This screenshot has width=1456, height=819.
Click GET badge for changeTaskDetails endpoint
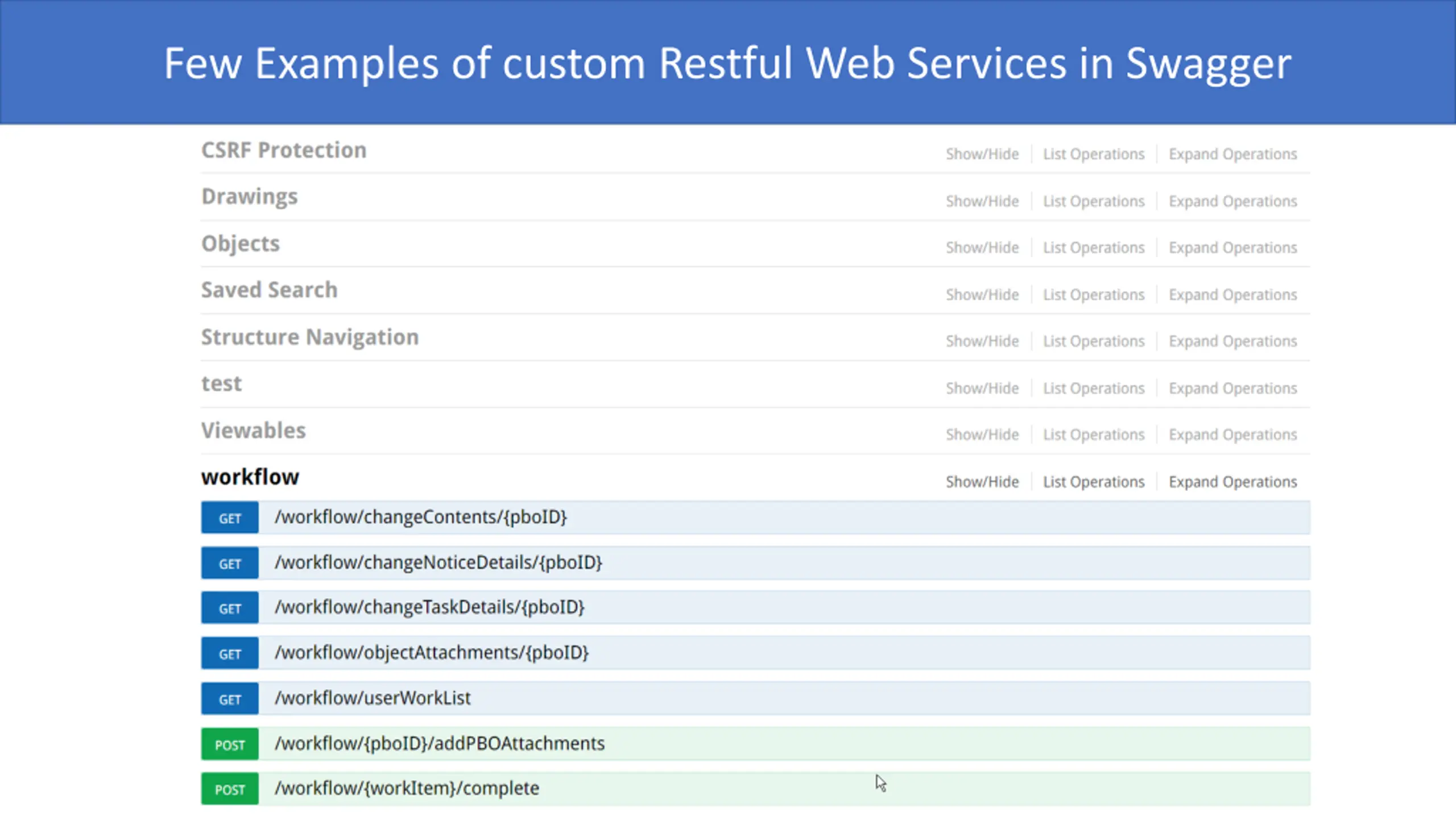tap(230, 608)
